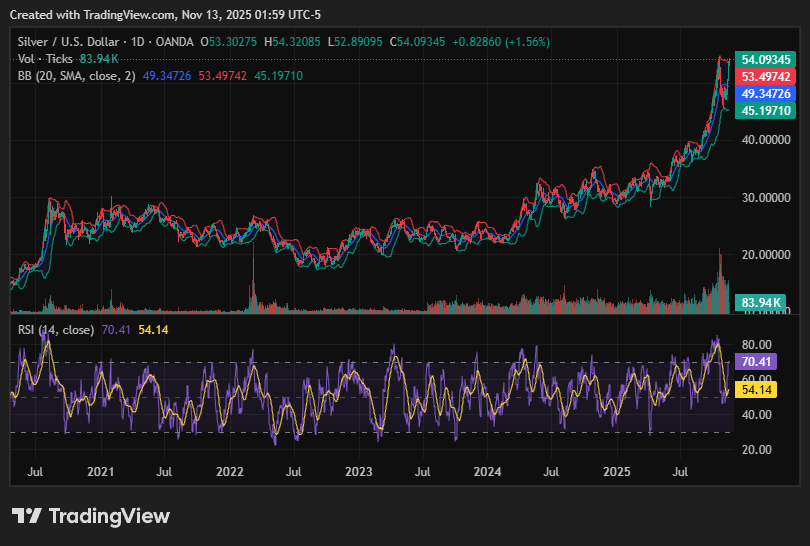Click the 2025 label on time axis
Screen dimensions: 810x546
point(617,470)
